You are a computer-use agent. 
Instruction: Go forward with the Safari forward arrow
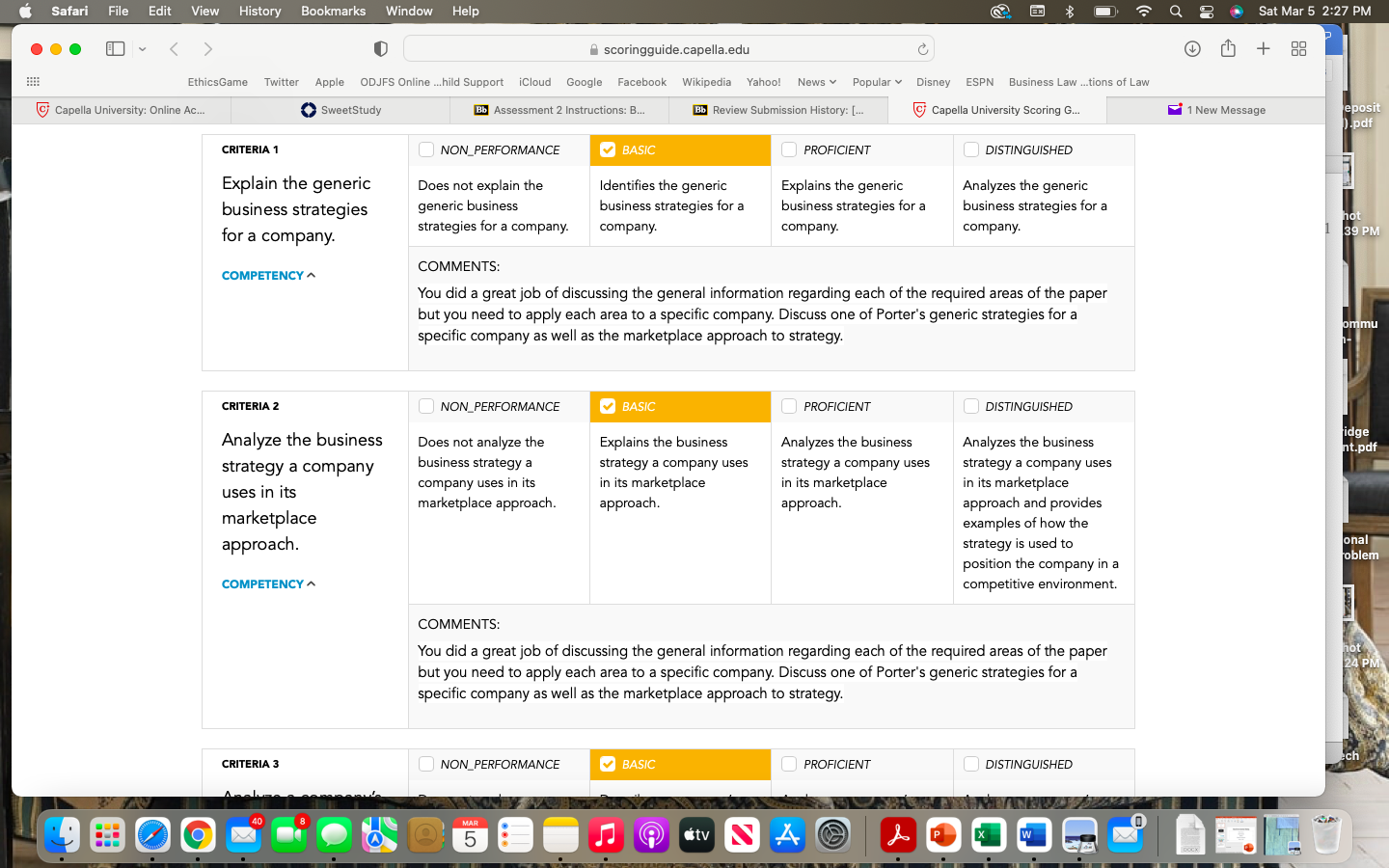point(208,48)
